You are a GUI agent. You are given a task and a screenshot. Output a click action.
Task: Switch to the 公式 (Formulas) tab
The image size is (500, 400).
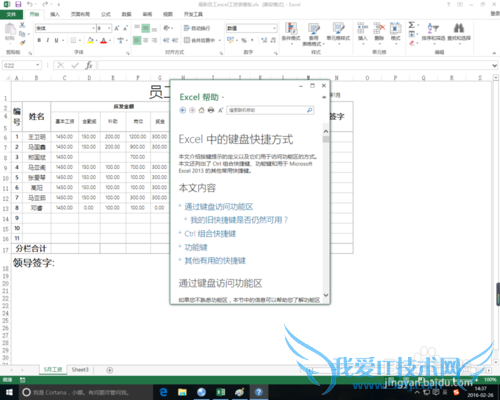pos(106,14)
